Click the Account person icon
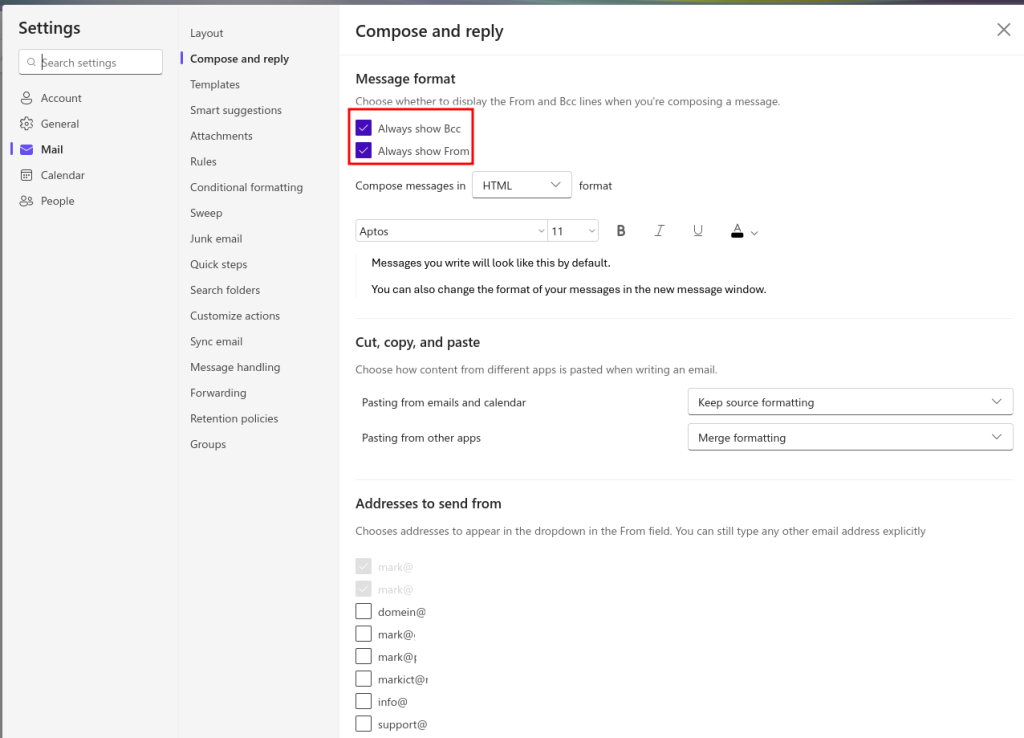The image size is (1024, 738). 27,98
